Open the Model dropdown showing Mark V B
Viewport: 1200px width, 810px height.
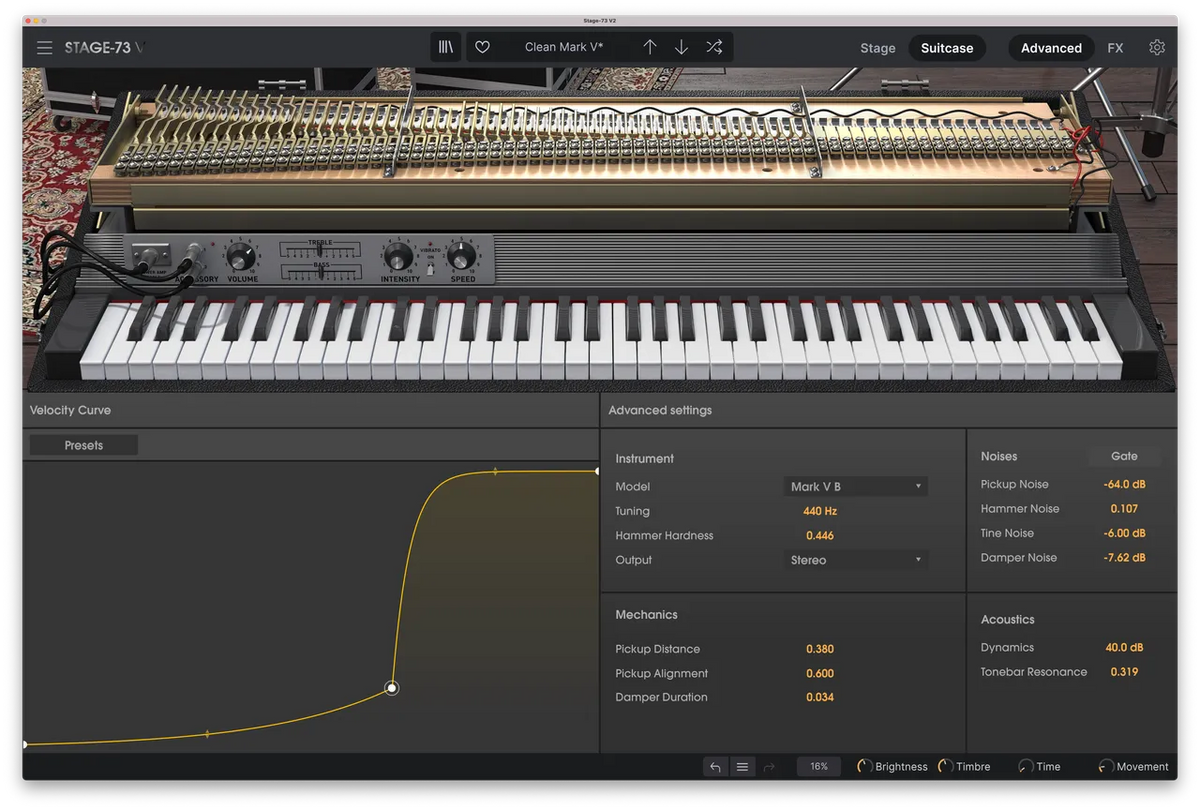855,487
